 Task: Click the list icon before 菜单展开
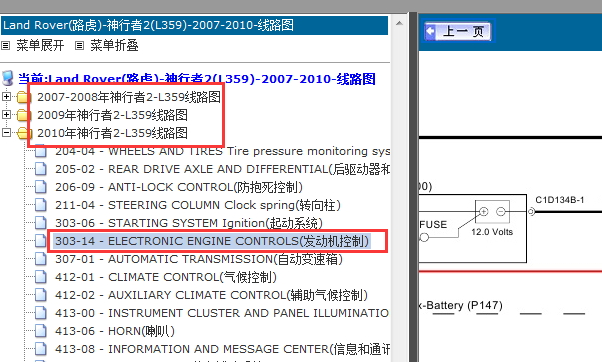(5, 46)
